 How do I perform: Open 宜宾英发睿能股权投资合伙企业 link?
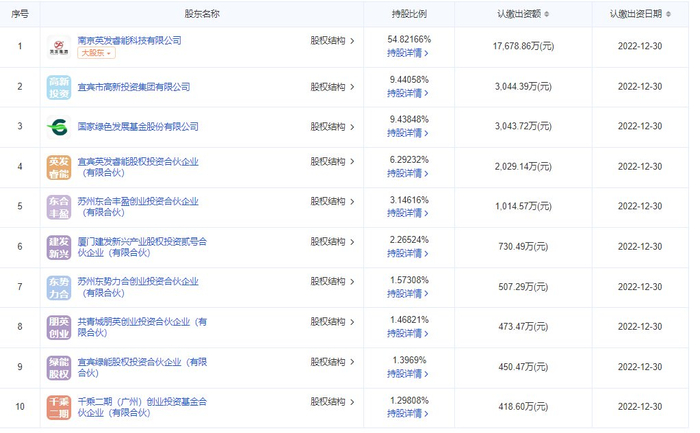click(x=138, y=167)
